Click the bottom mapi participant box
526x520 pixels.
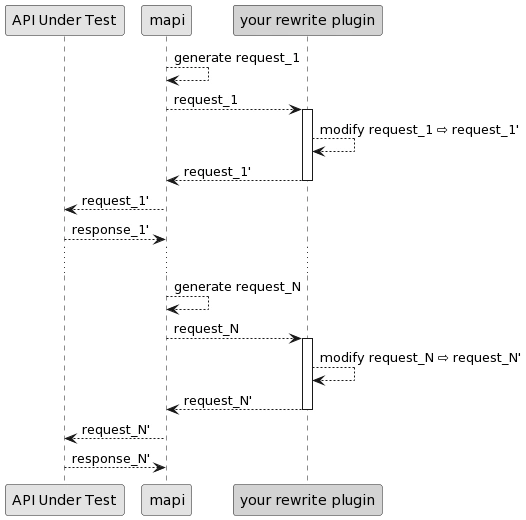click(166, 500)
